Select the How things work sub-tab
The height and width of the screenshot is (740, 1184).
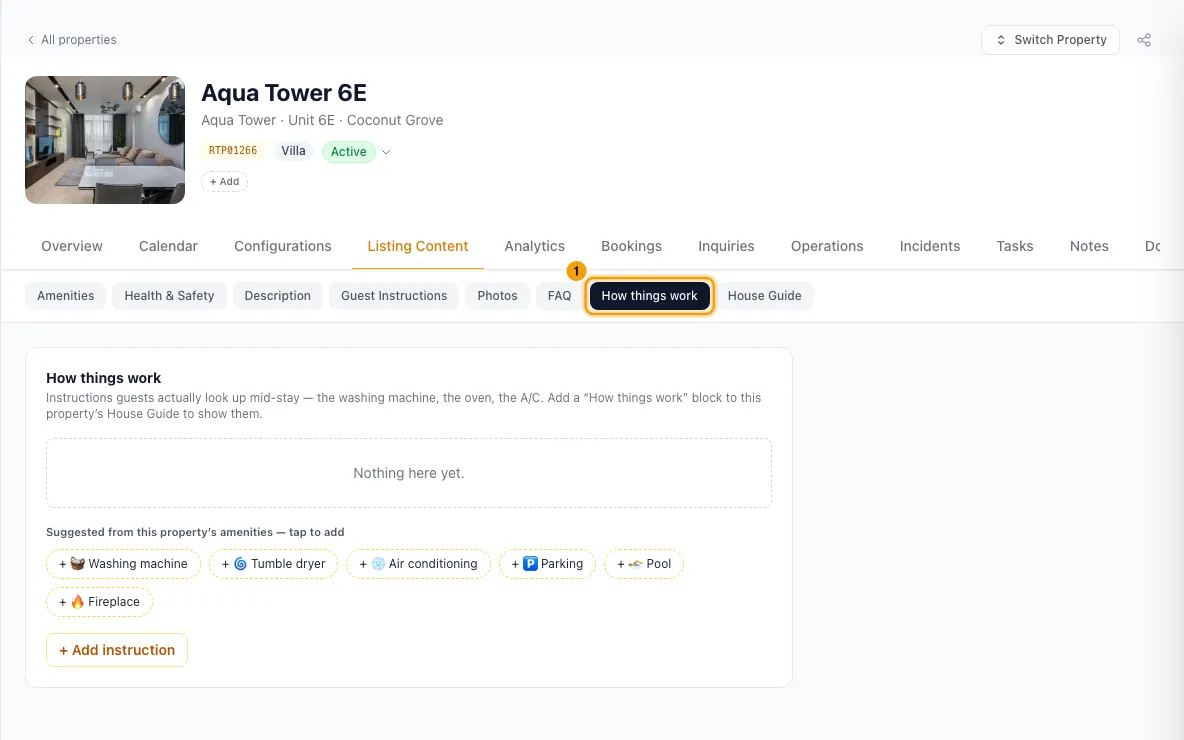click(x=649, y=296)
